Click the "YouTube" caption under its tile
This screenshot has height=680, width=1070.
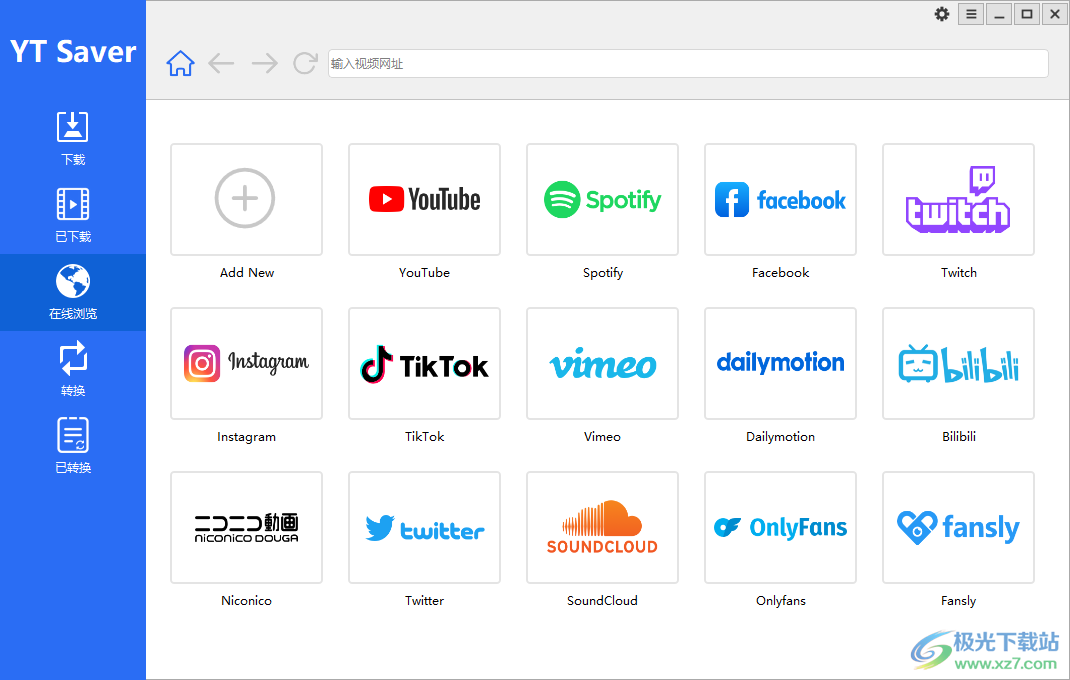[x=424, y=272]
